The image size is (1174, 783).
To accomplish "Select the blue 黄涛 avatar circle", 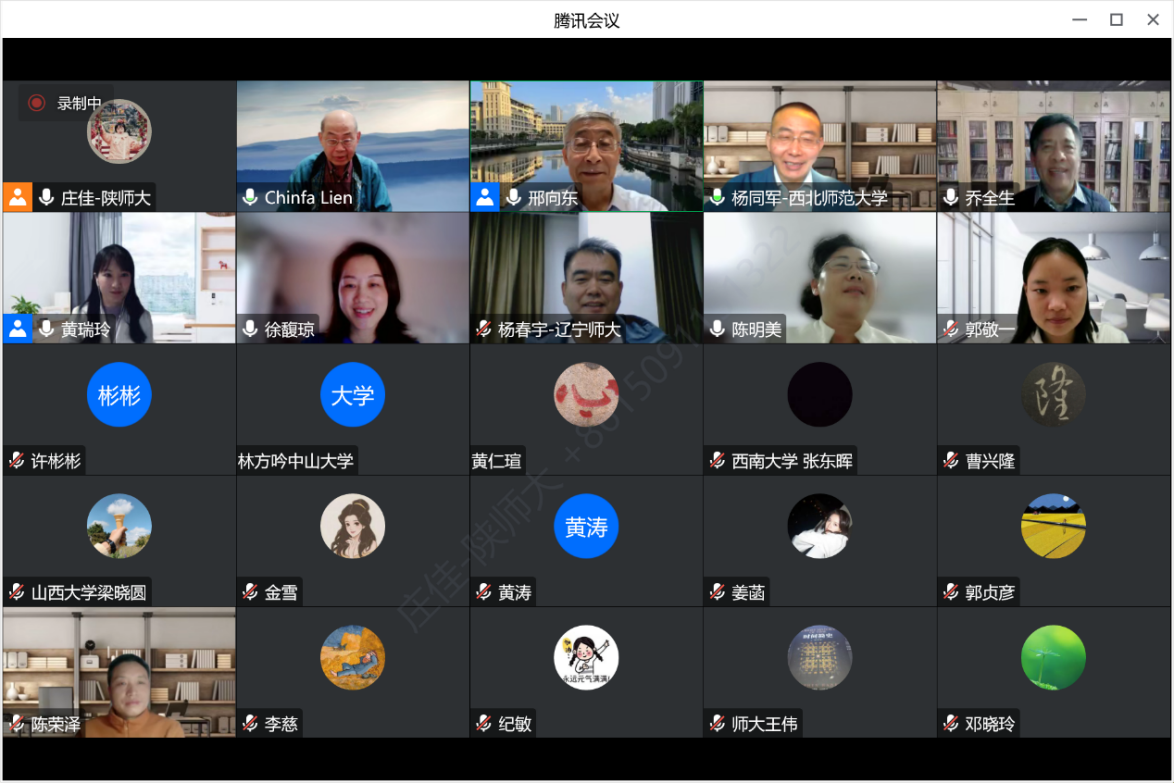I will (x=586, y=527).
